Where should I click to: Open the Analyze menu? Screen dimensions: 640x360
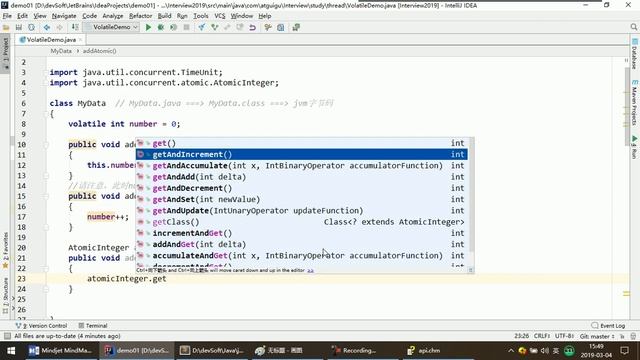113,16
